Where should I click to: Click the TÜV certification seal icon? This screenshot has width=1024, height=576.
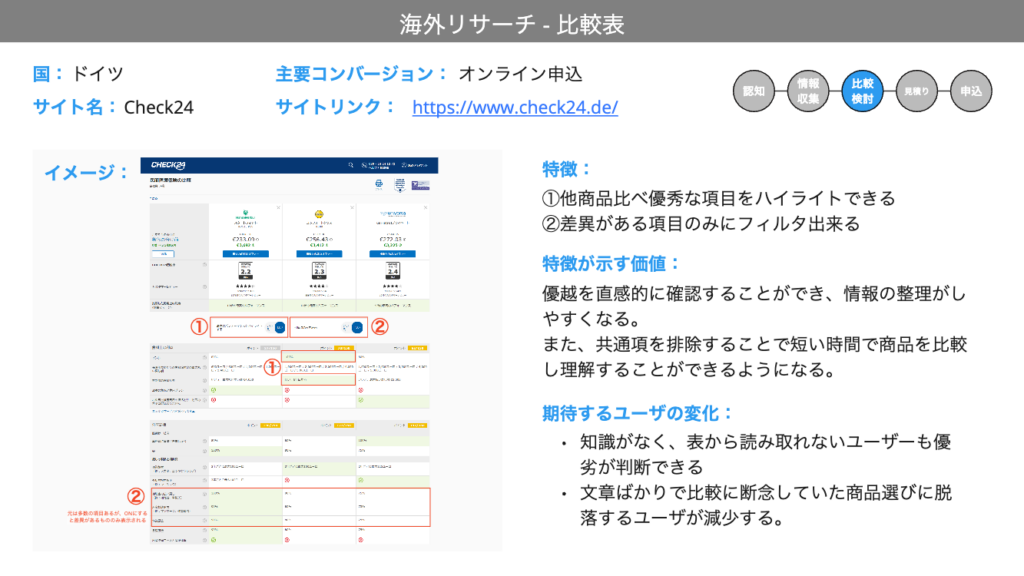point(400,186)
